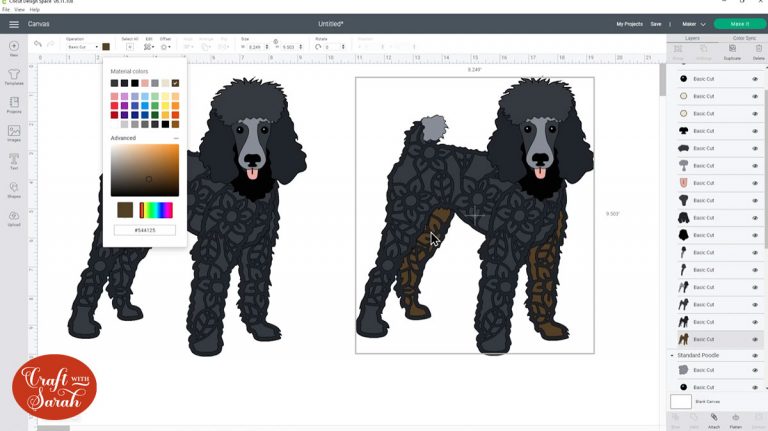Click the Flatten icon
This screenshot has height=431, width=768.
pyautogui.click(x=736, y=418)
